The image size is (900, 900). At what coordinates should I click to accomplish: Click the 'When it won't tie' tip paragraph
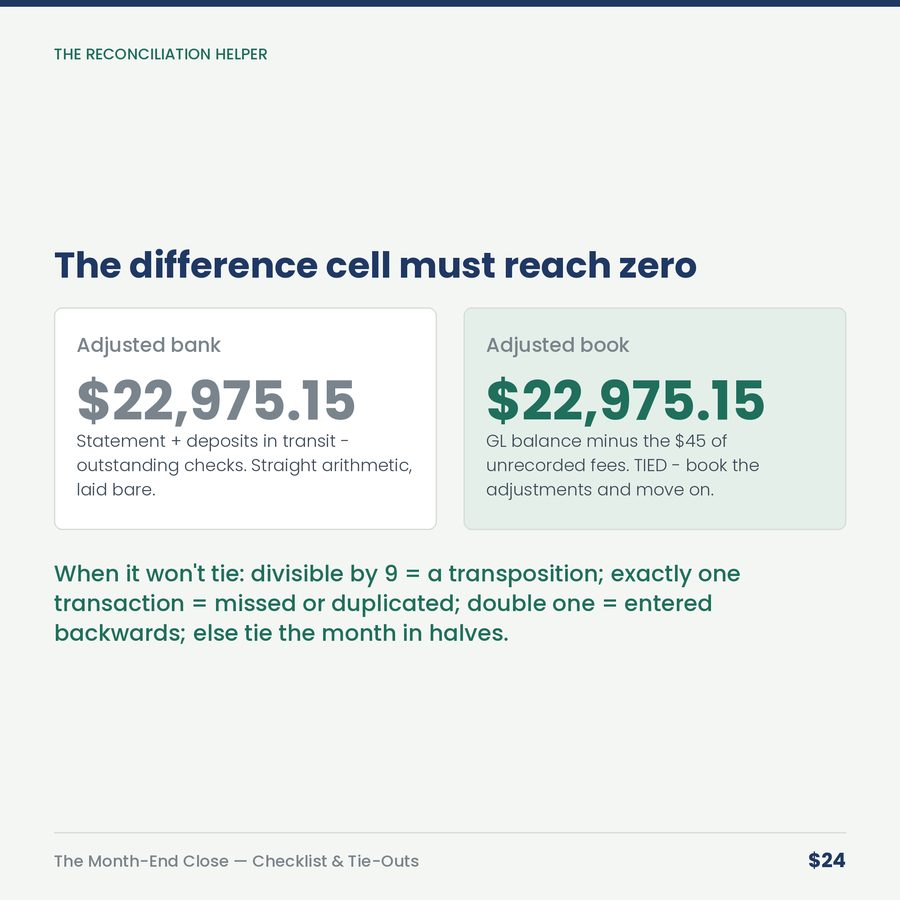click(397, 603)
